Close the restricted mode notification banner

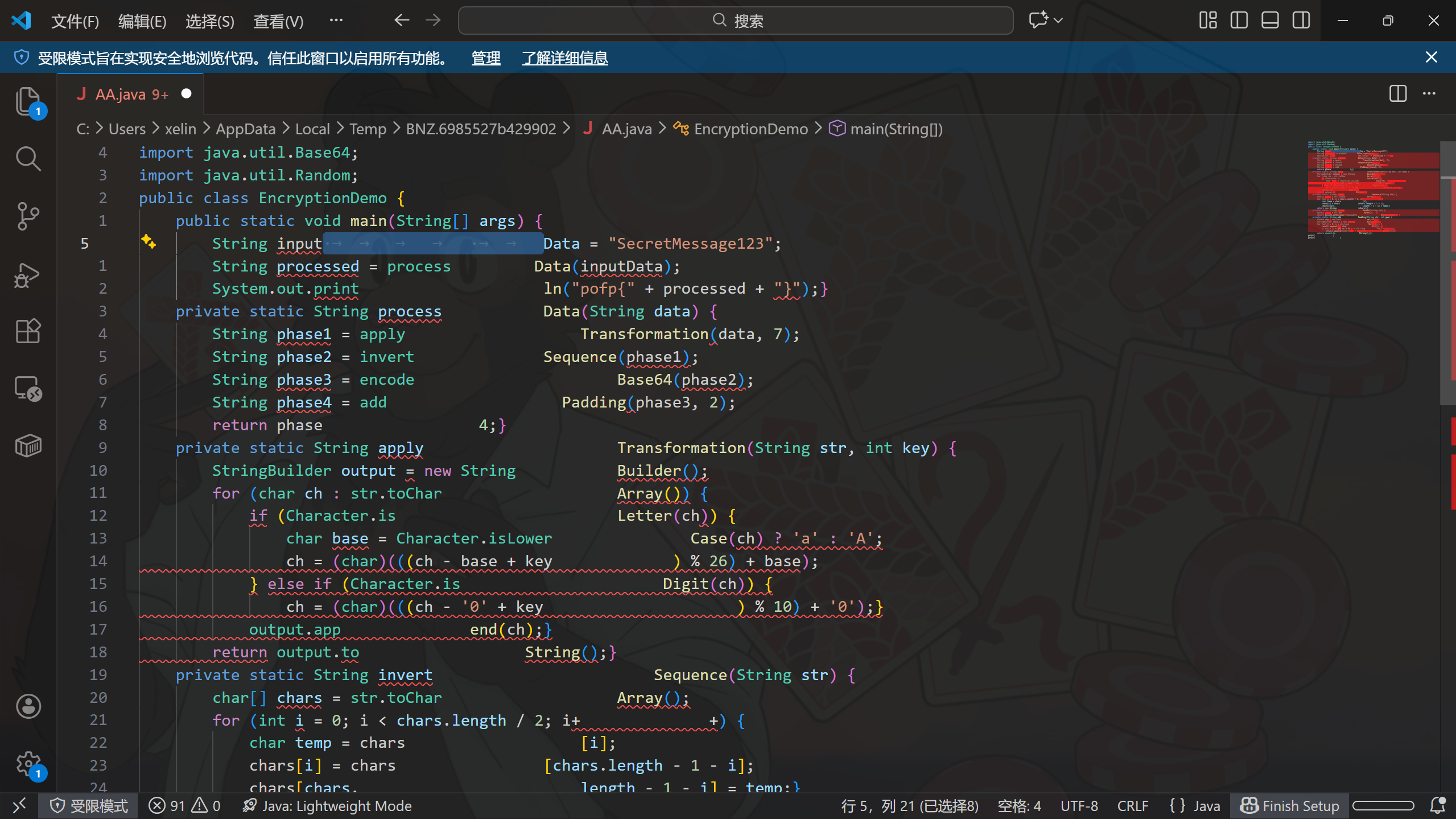1432,57
